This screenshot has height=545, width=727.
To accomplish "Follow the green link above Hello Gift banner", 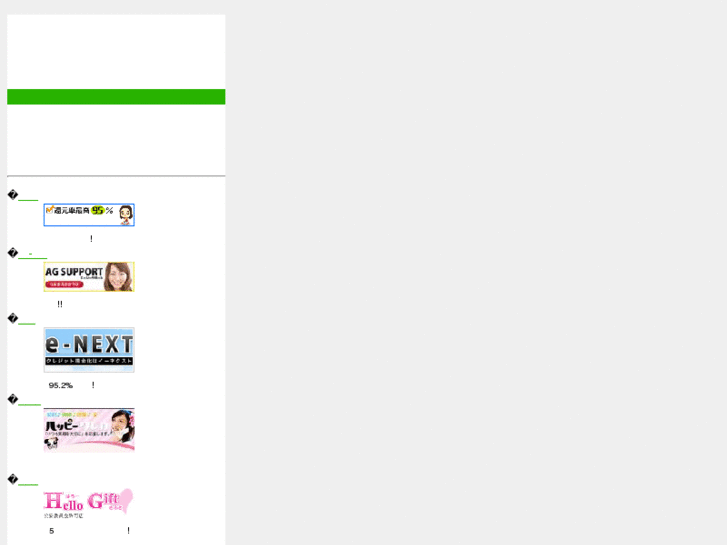I will tap(28, 484).
